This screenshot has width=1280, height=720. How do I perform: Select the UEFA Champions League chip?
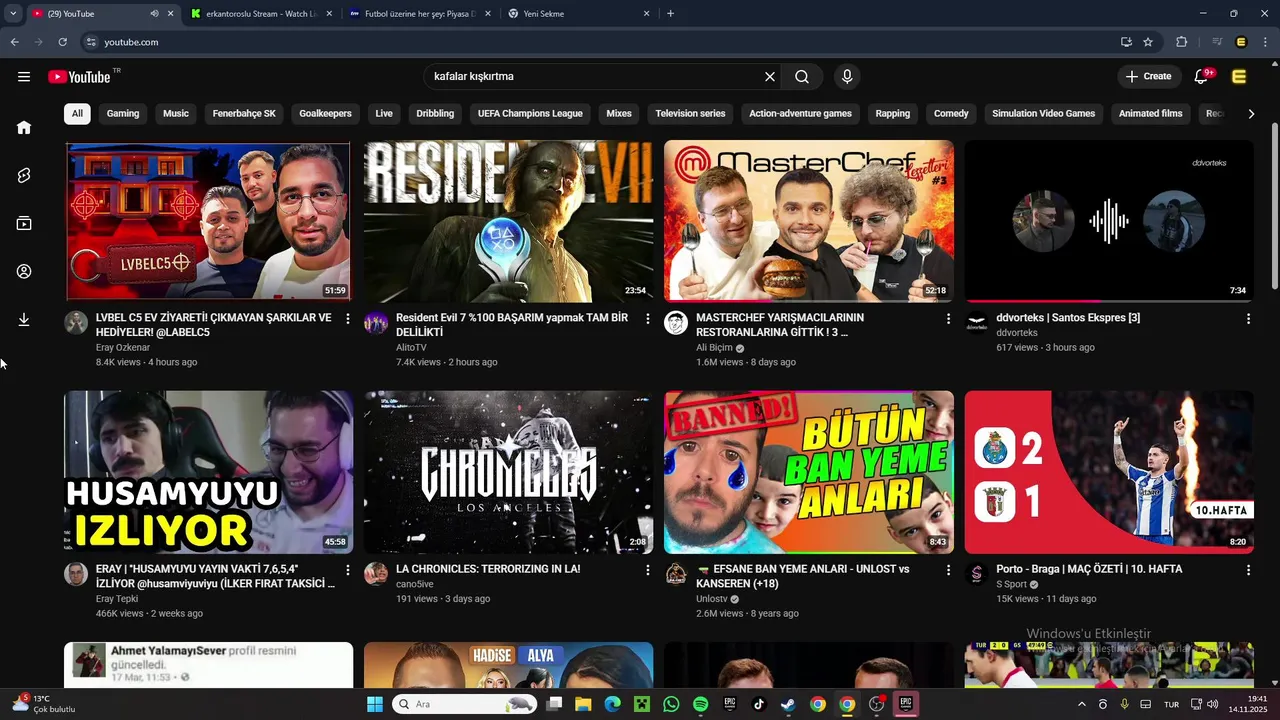click(x=530, y=114)
